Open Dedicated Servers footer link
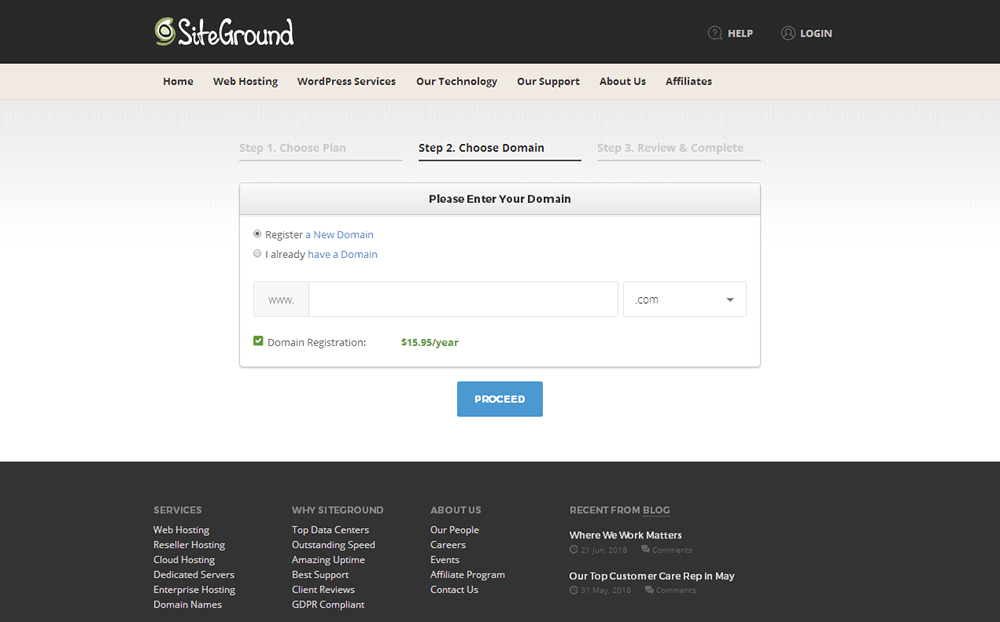Image resolution: width=1000 pixels, height=622 pixels. pyautogui.click(x=194, y=575)
